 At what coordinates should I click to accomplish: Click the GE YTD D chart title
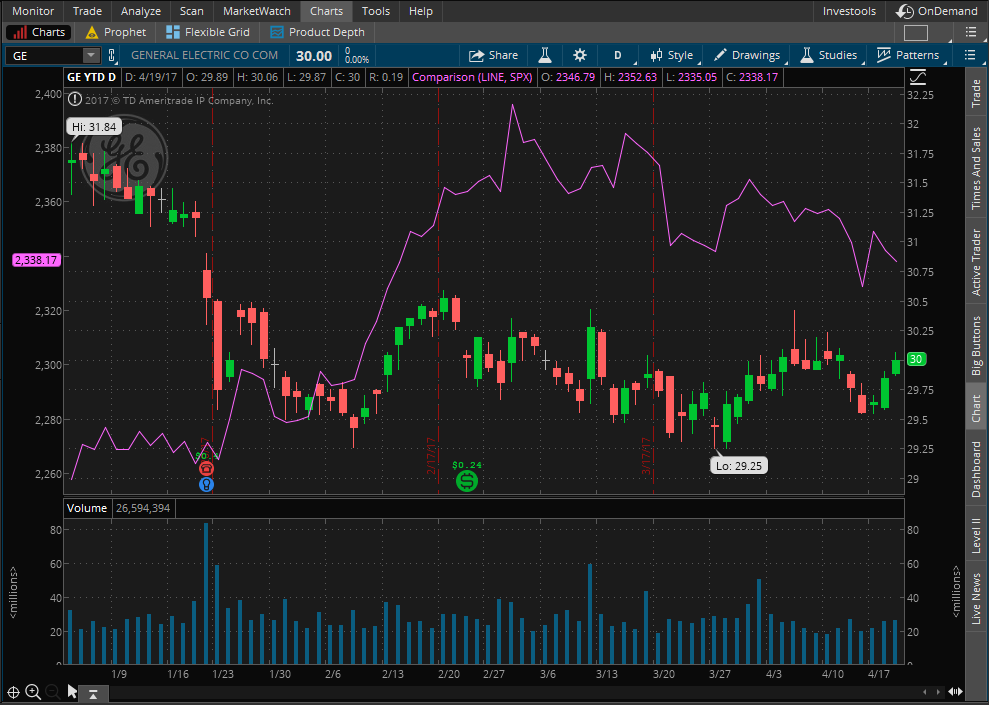(91, 77)
